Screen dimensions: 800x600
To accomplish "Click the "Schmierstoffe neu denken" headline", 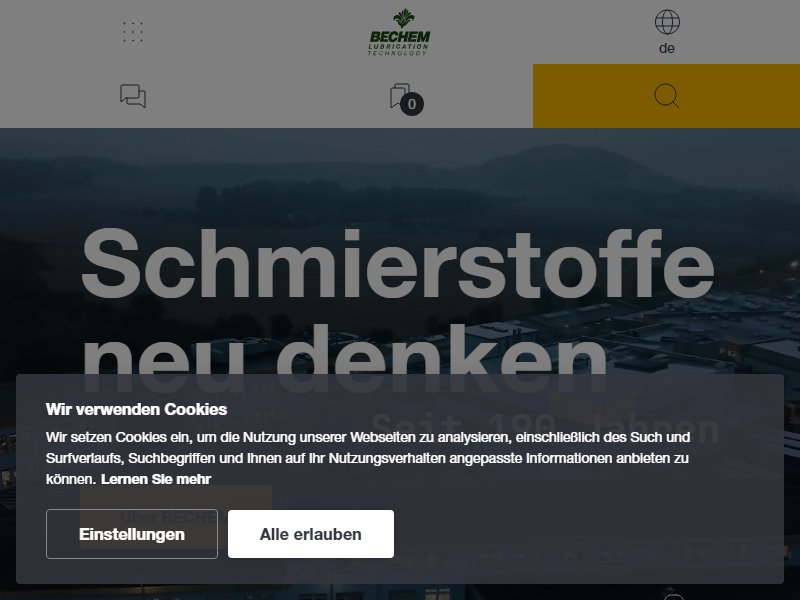I will coord(397,311).
